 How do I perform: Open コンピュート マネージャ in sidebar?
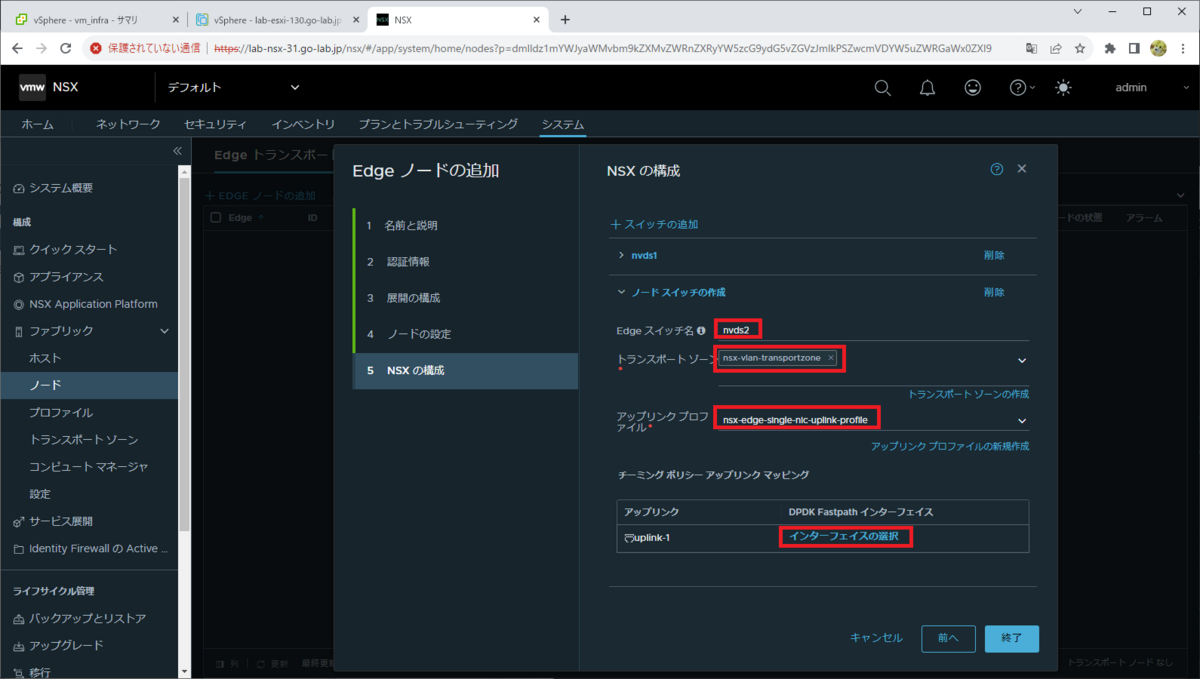(89, 467)
